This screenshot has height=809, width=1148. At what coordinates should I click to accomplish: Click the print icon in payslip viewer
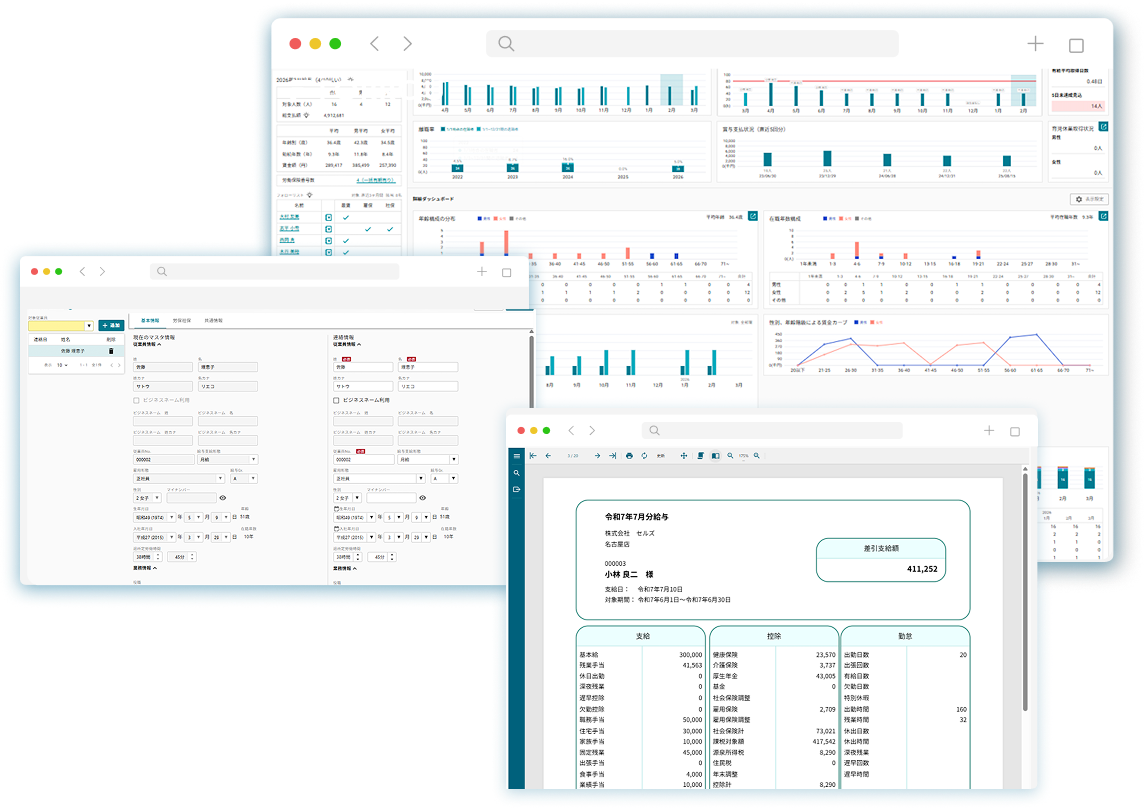(629, 456)
